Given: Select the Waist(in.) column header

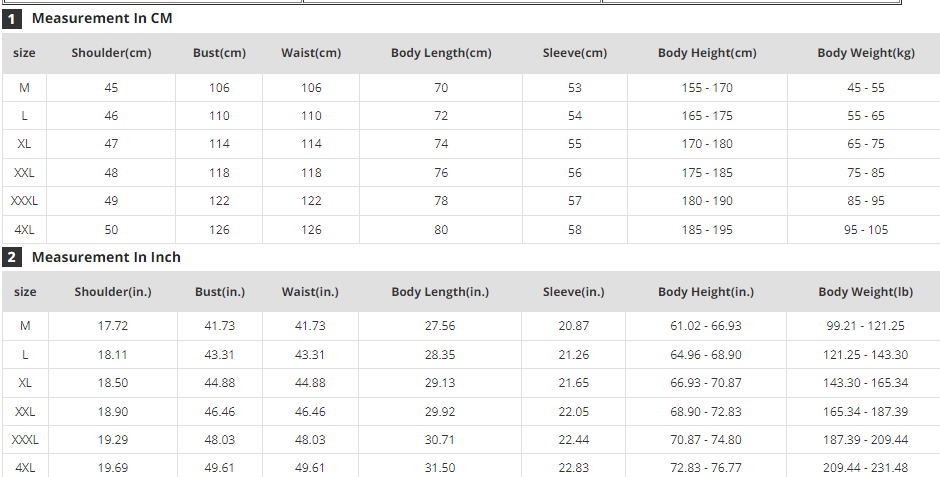Looking at the screenshot, I should [x=310, y=292].
